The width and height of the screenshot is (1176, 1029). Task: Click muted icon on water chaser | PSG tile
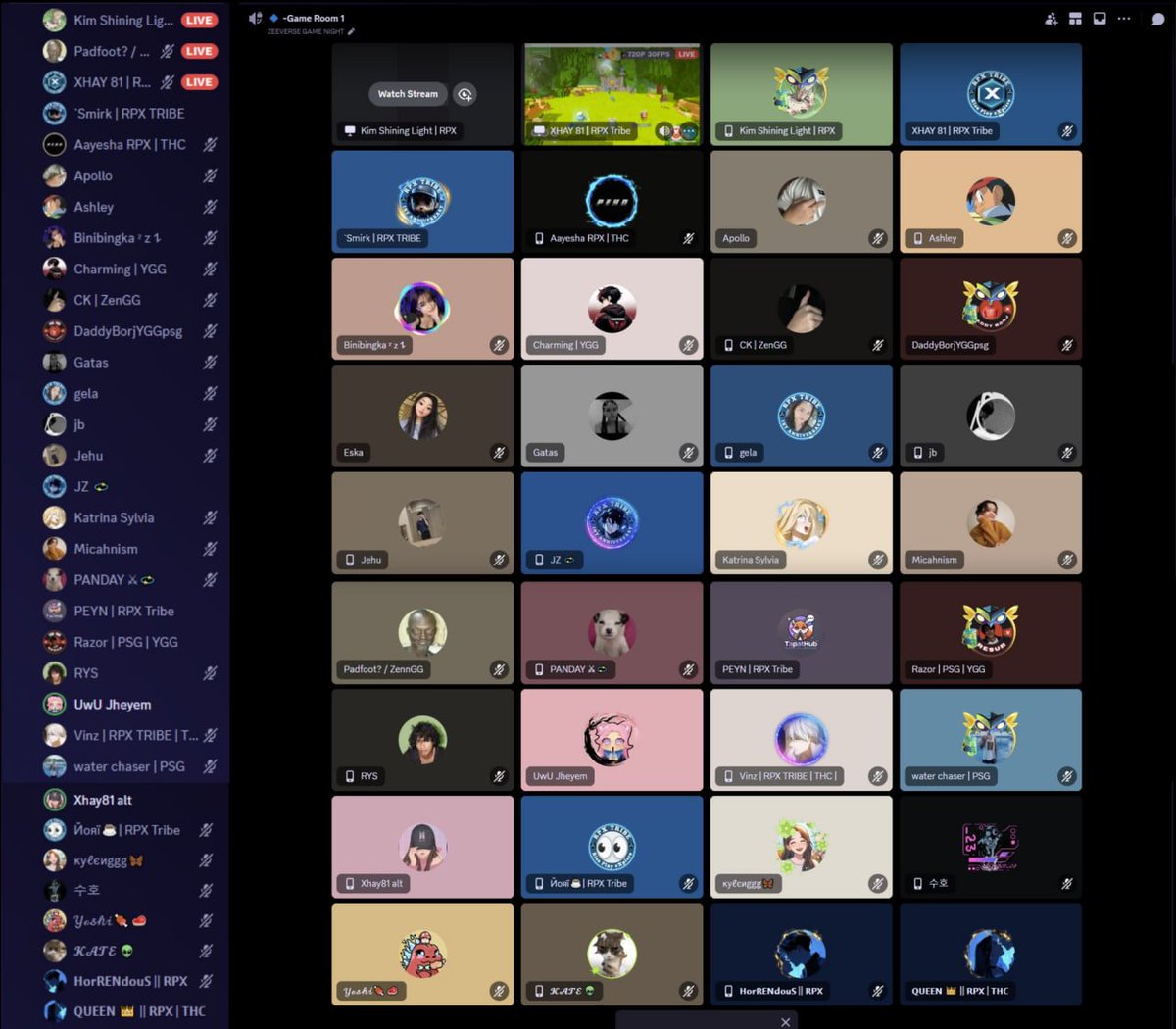[1067, 776]
